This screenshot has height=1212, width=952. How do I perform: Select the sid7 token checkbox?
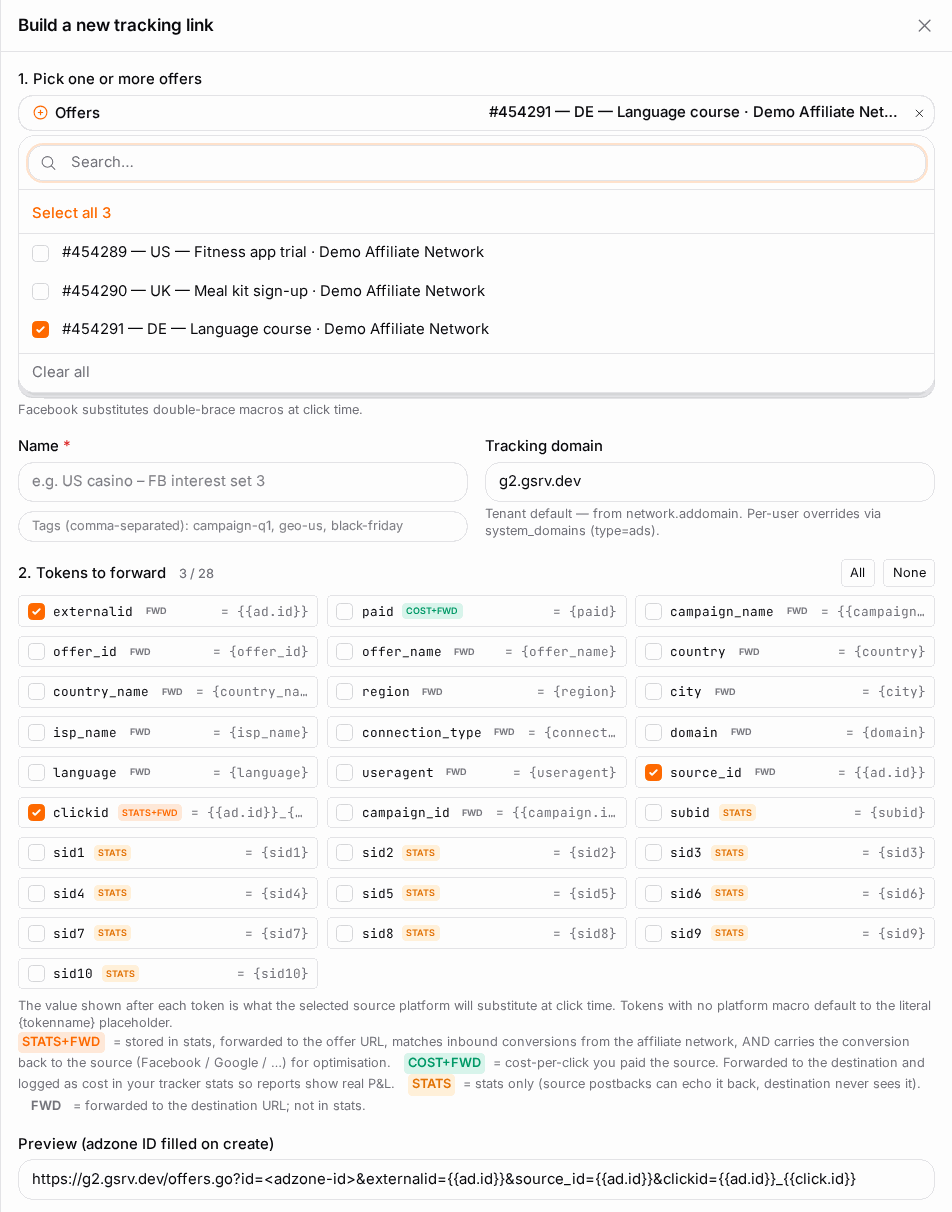(37, 933)
